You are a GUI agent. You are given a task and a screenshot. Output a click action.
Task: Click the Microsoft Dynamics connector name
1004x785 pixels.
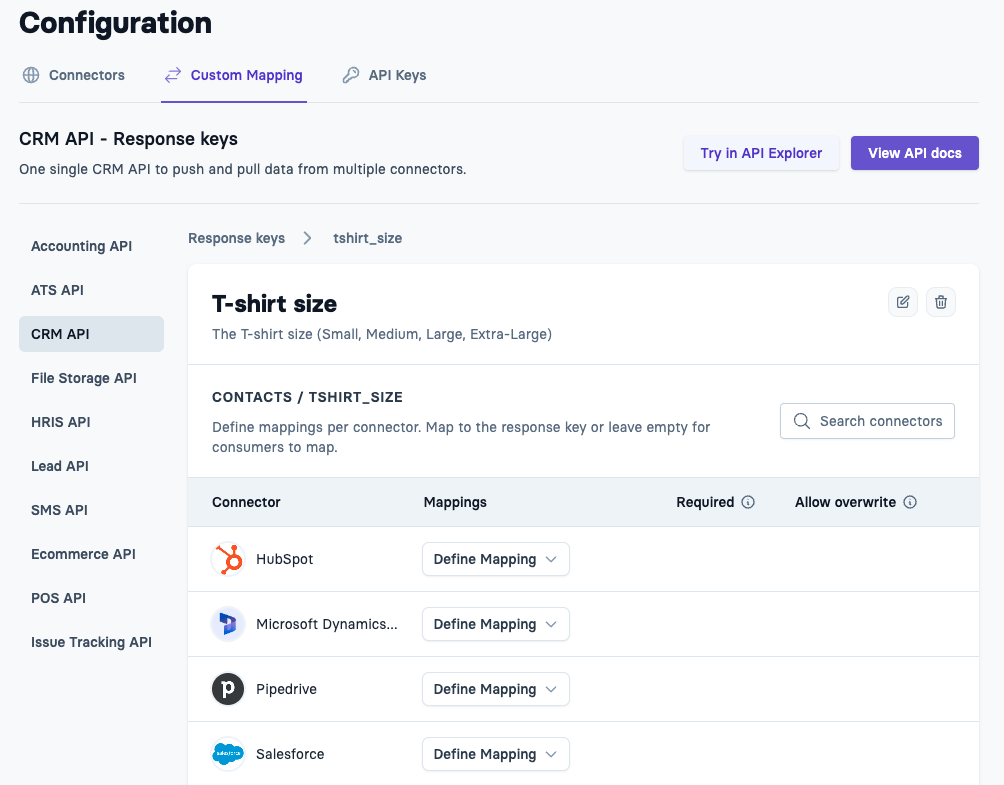coord(327,624)
